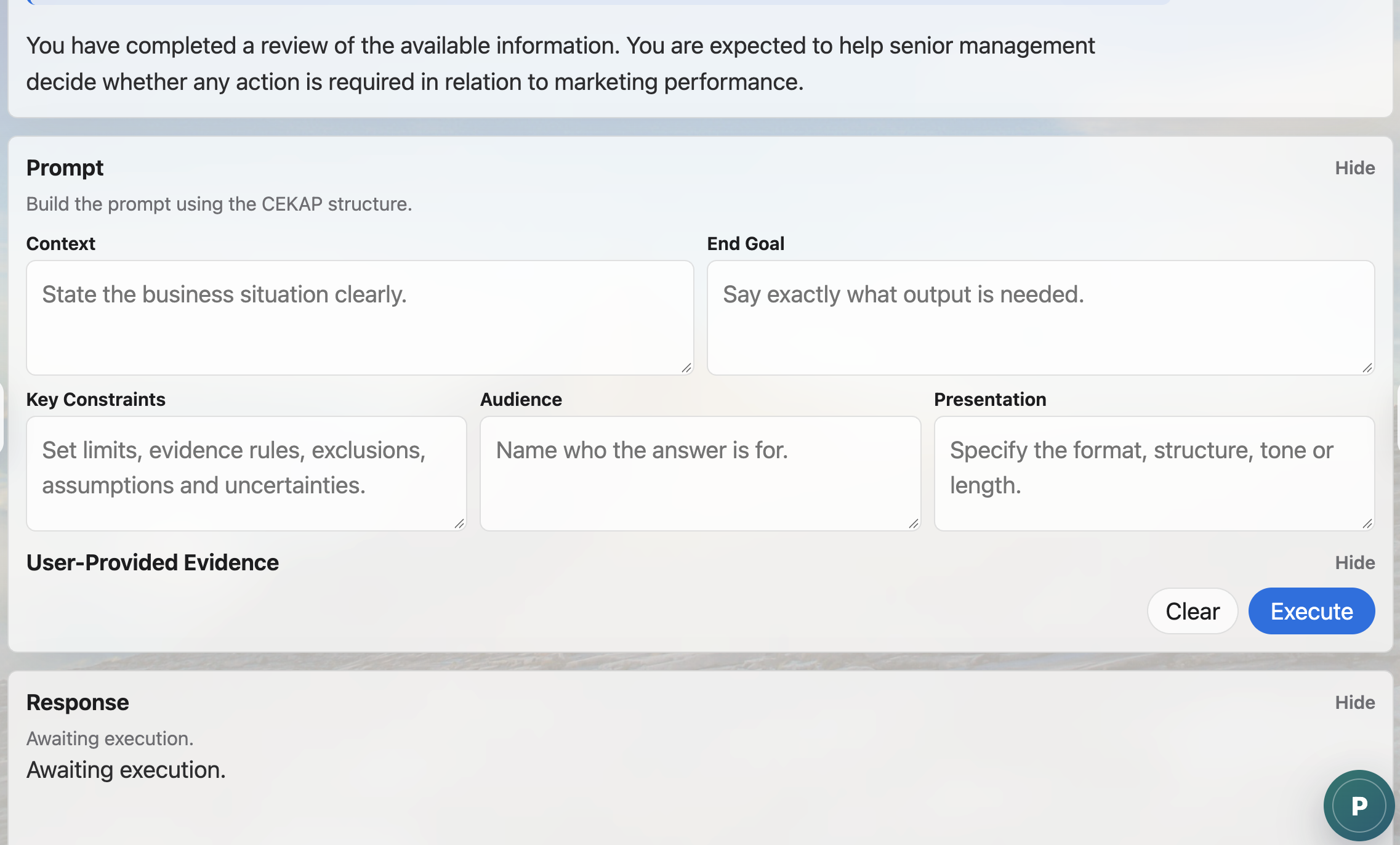Click the Execute button
This screenshot has height=845, width=1400.
1311,611
